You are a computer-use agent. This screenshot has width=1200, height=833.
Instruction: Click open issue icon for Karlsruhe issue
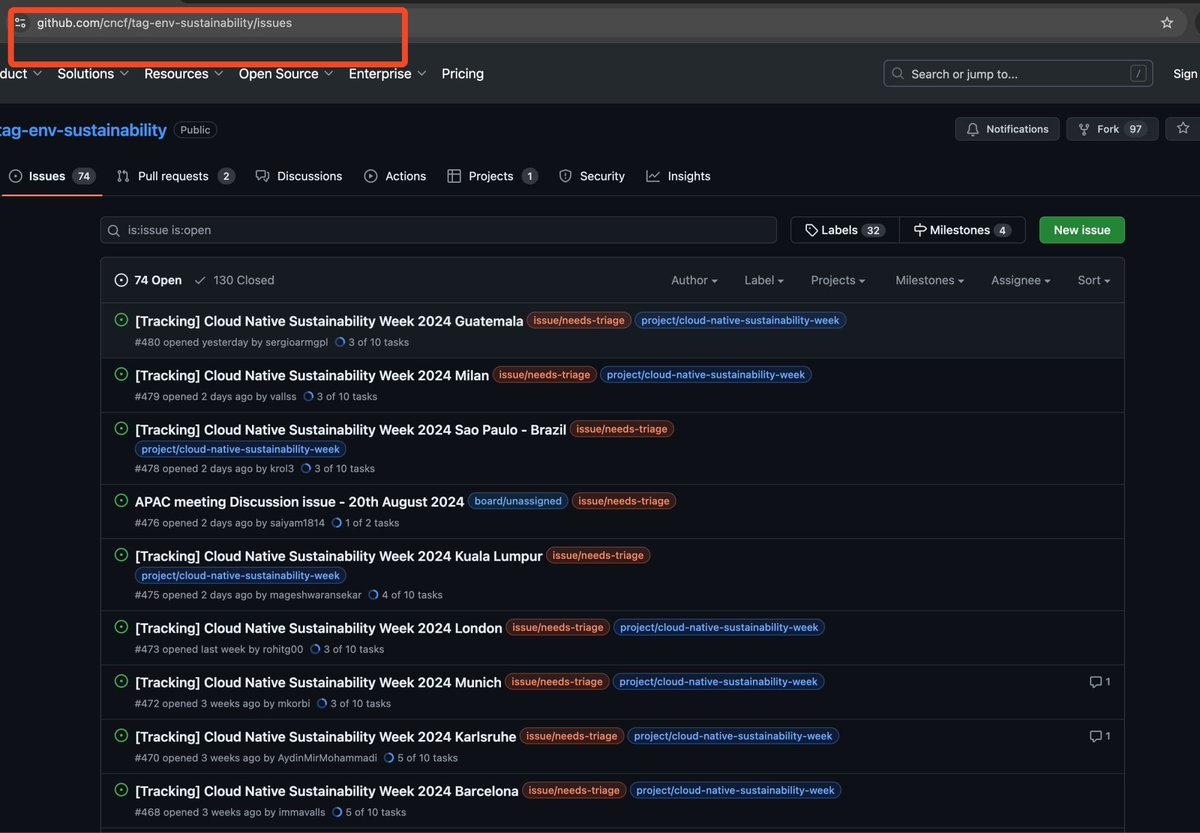tap(121, 735)
